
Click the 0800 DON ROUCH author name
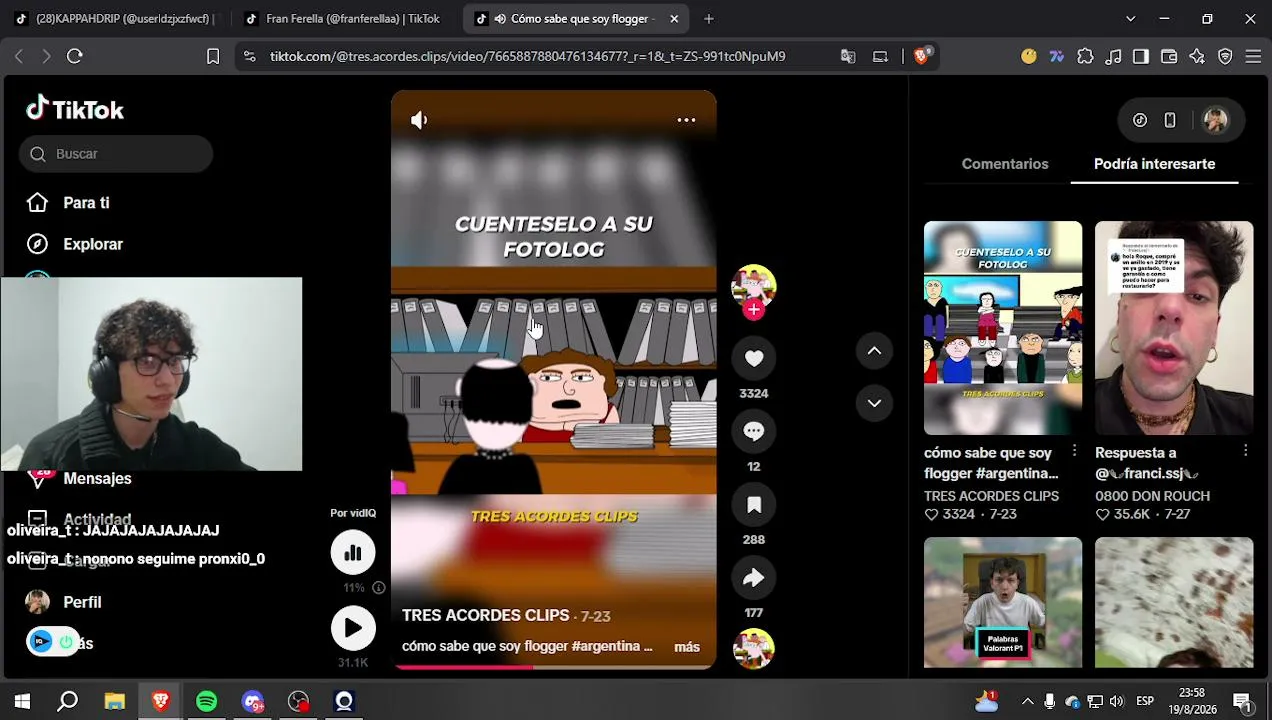1152,496
